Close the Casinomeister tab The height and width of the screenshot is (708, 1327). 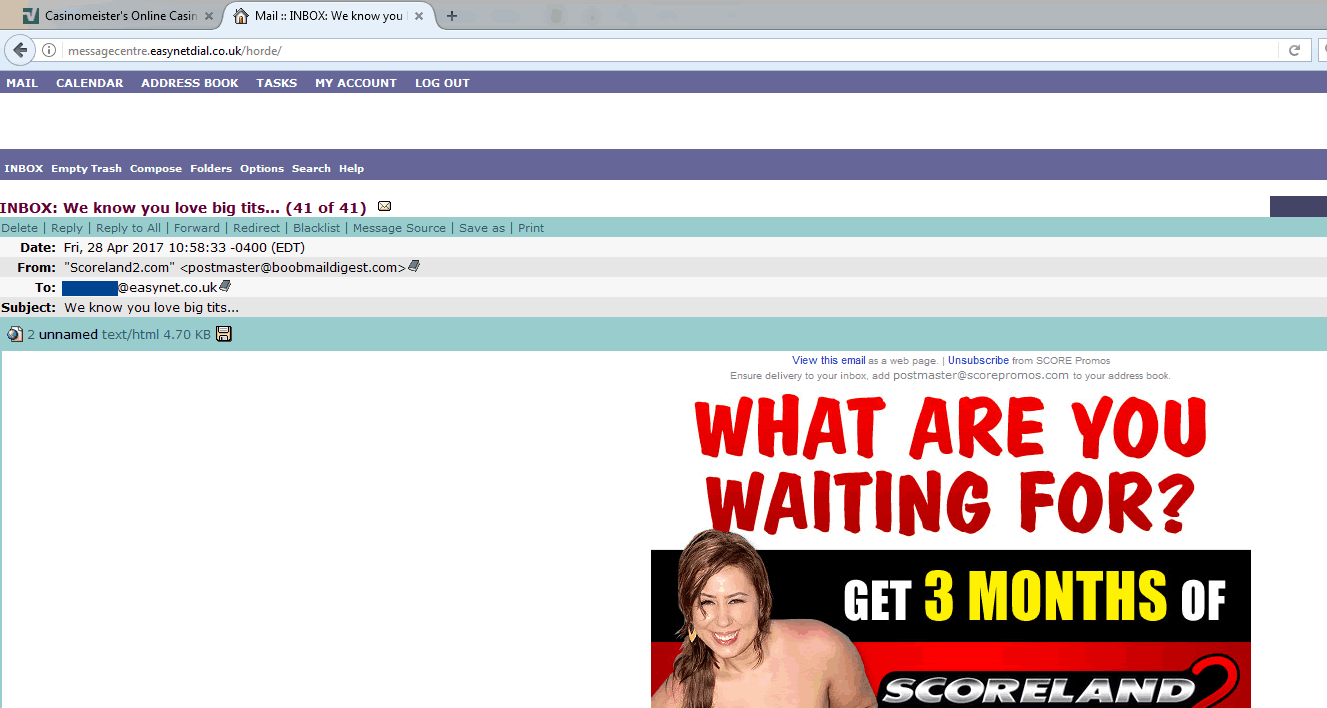(209, 16)
